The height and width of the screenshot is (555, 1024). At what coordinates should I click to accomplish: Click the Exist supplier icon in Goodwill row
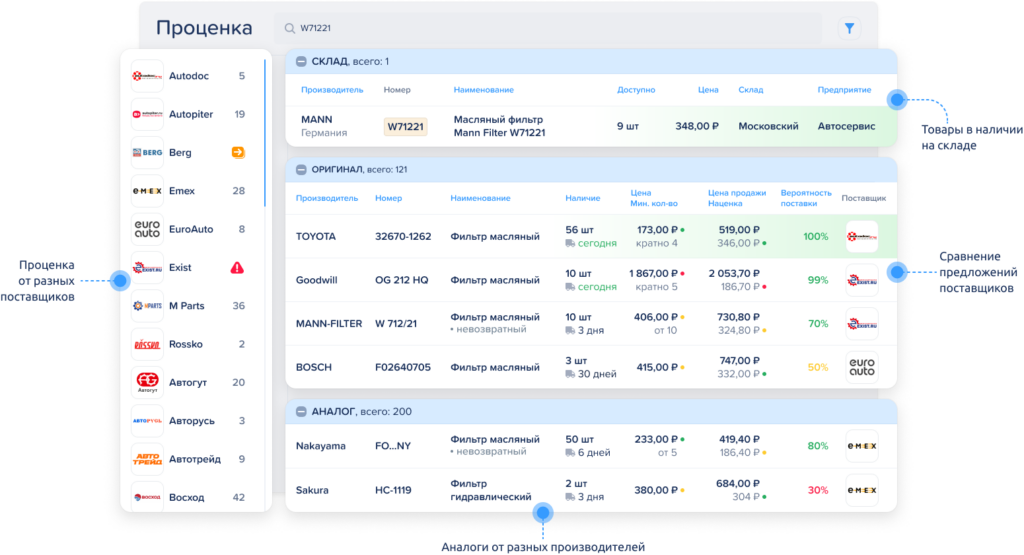tap(861, 280)
